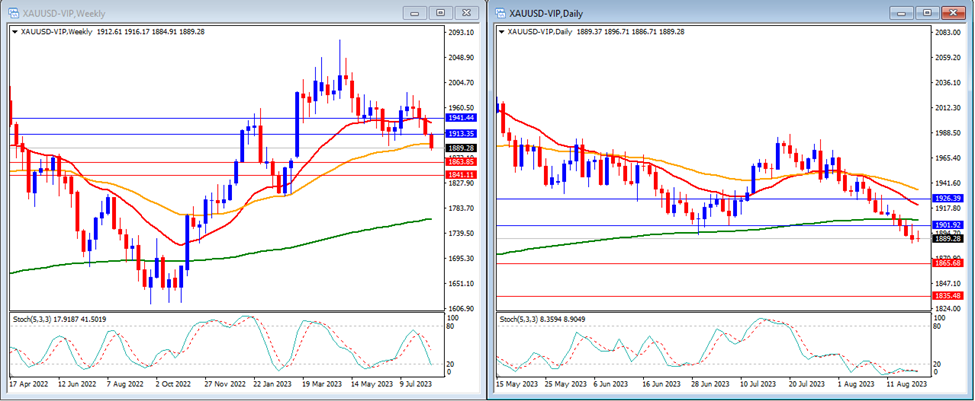Maximize the XAUUSD-VIP Weekly chart window
The height and width of the screenshot is (401, 975).
click(440, 12)
